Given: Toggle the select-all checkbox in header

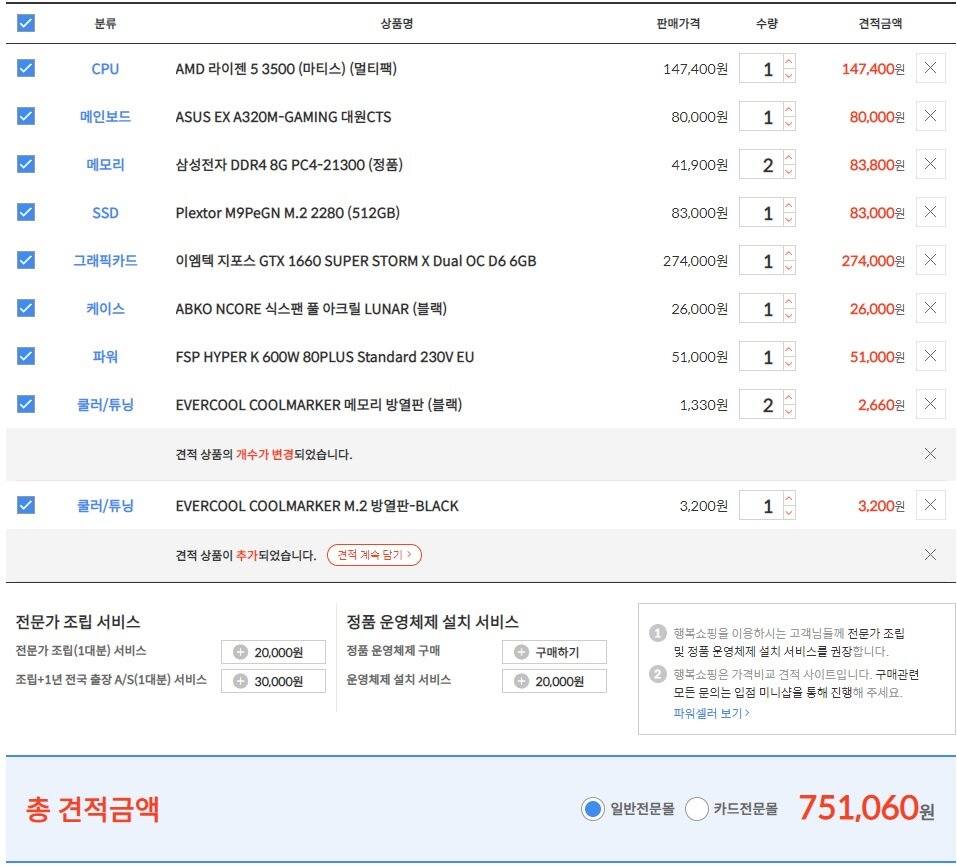Looking at the screenshot, I should (x=26, y=23).
